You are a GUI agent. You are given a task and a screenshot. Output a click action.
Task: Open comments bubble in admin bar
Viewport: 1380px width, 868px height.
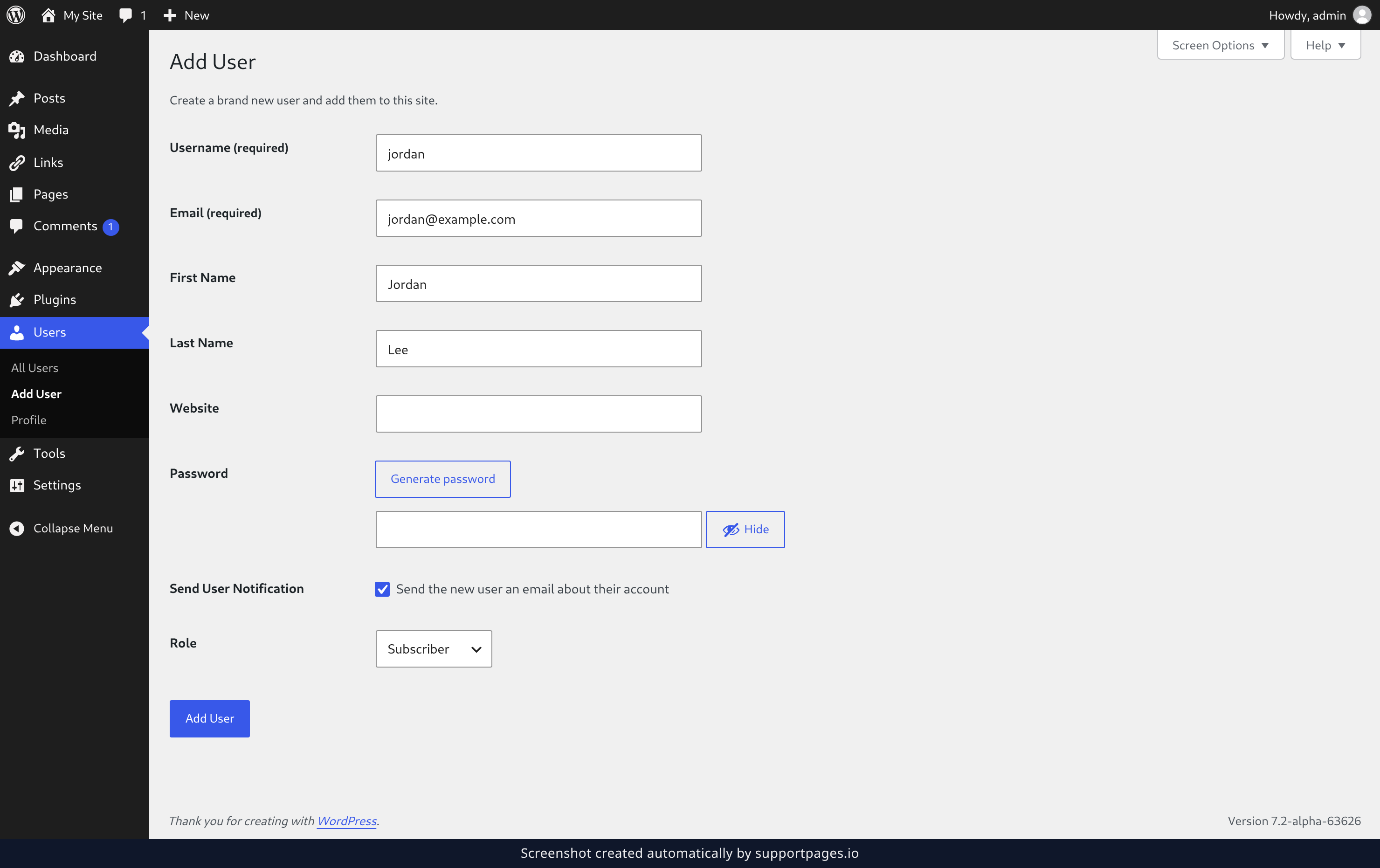coord(125,15)
